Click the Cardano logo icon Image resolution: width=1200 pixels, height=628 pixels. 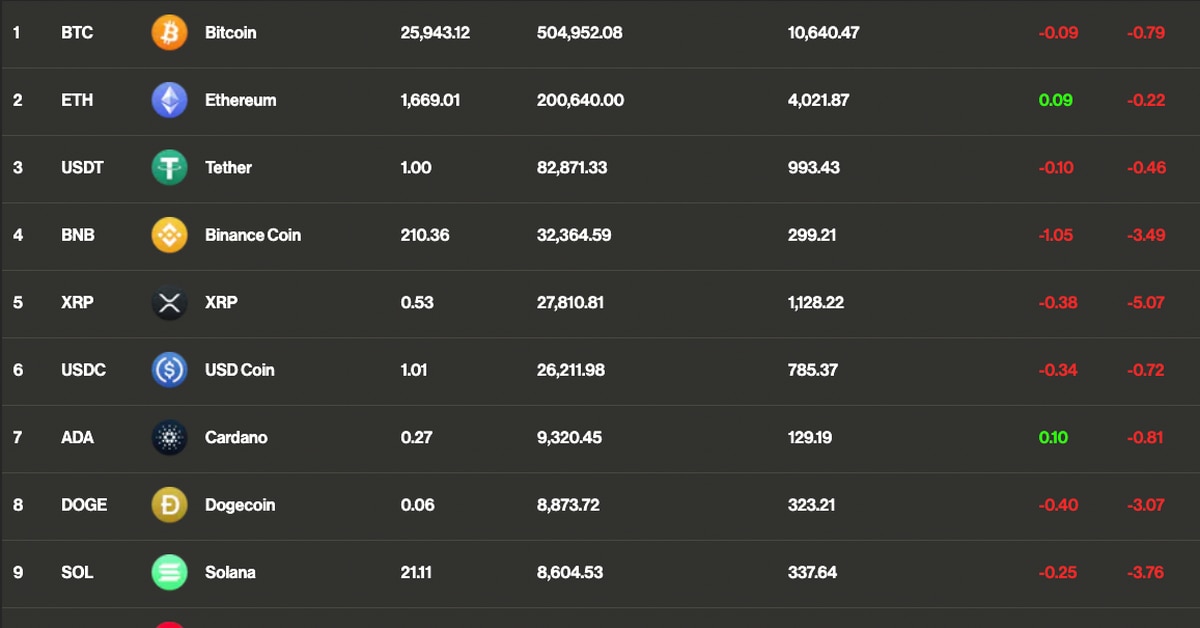point(169,437)
